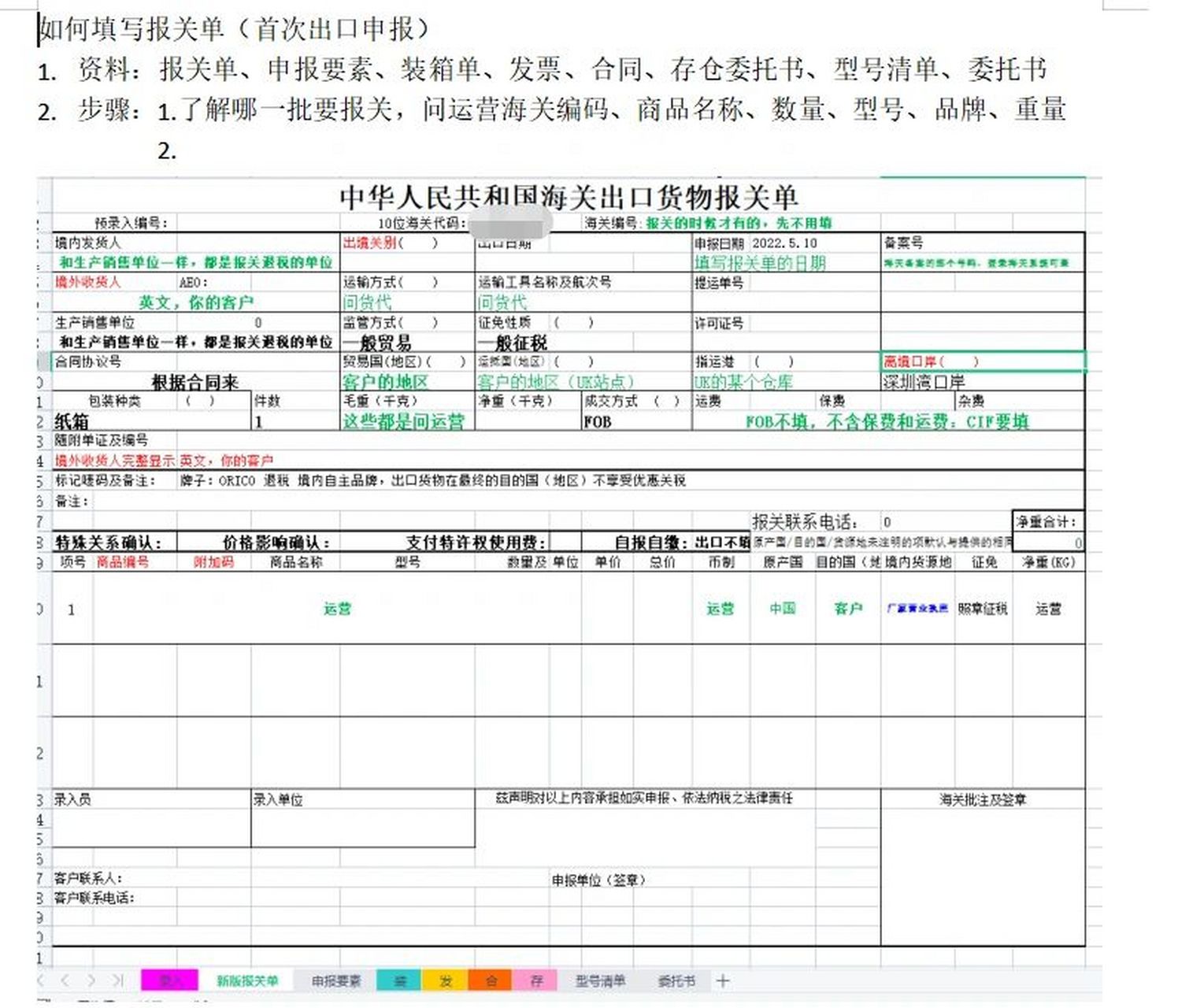This screenshot has width=1178, height=1008.
Task: Switch to the 新版报关单 sheet tab
Action: pyautogui.click(x=248, y=980)
